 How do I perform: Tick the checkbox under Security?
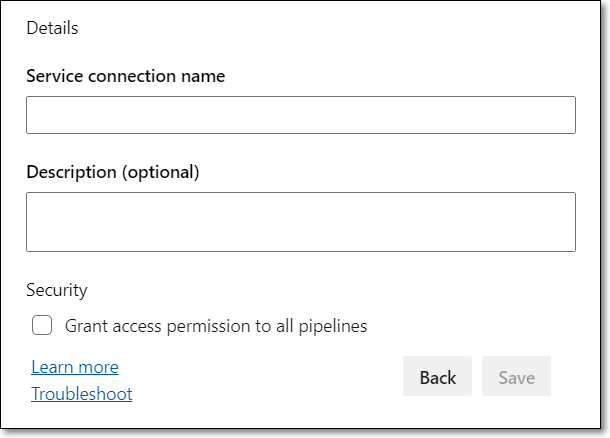pyautogui.click(x=42, y=325)
